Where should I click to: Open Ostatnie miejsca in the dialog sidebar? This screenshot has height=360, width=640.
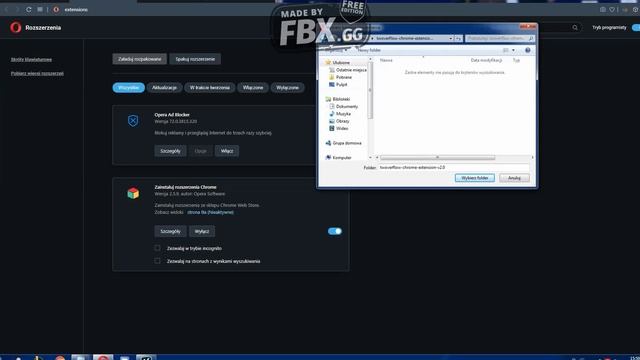tap(347, 70)
